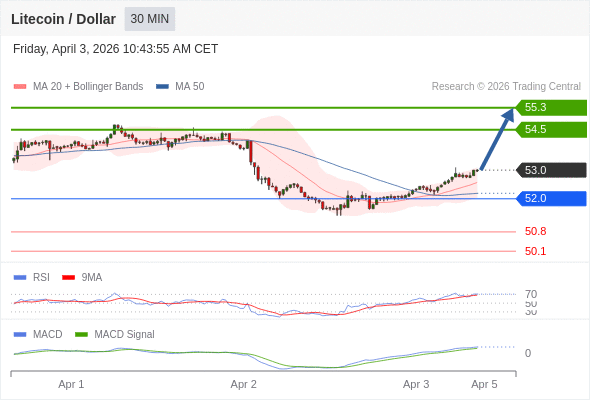Click the MACD Signal legend text
The image size is (590, 400).
click(x=124, y=335)
